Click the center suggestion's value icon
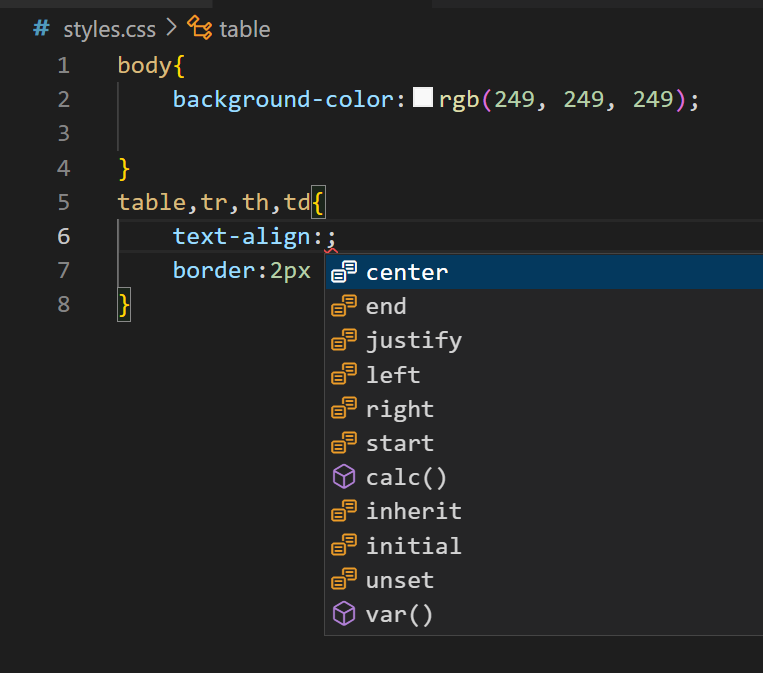 tap(344, 272)
